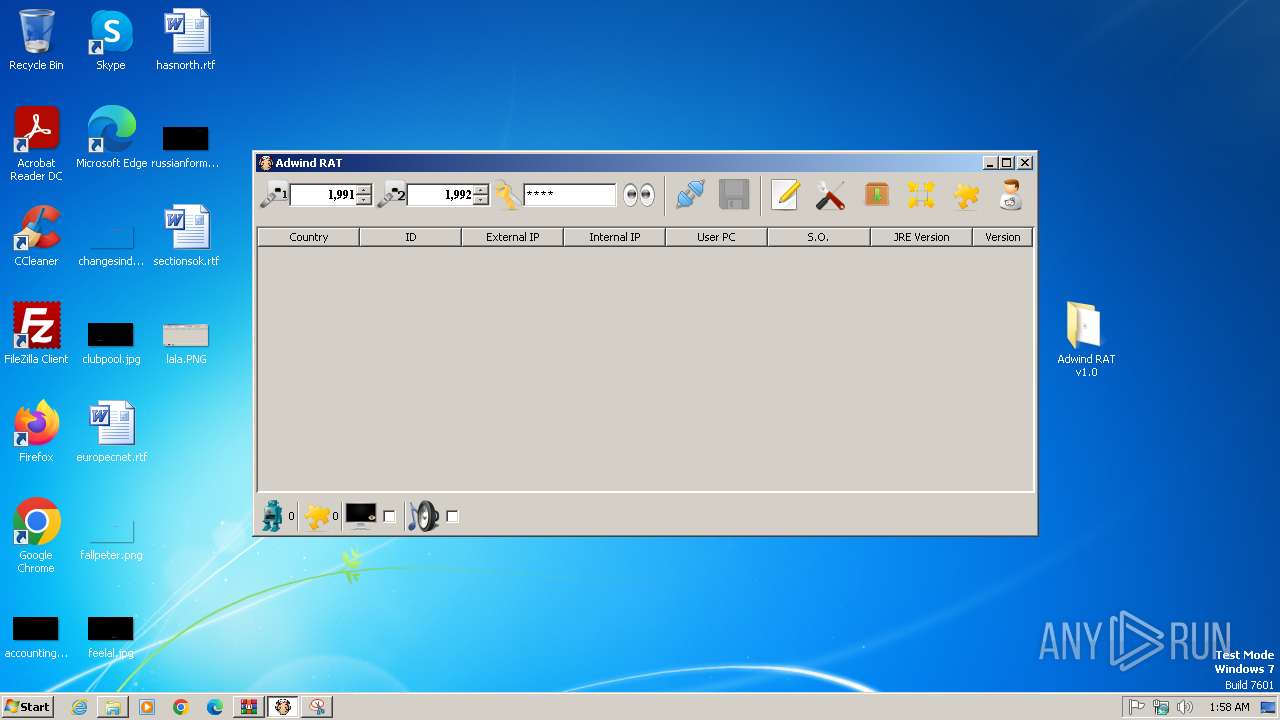1280x720 pixels.
Task: Minimize the Adwind RAT window
Action: tap(990, 163)
